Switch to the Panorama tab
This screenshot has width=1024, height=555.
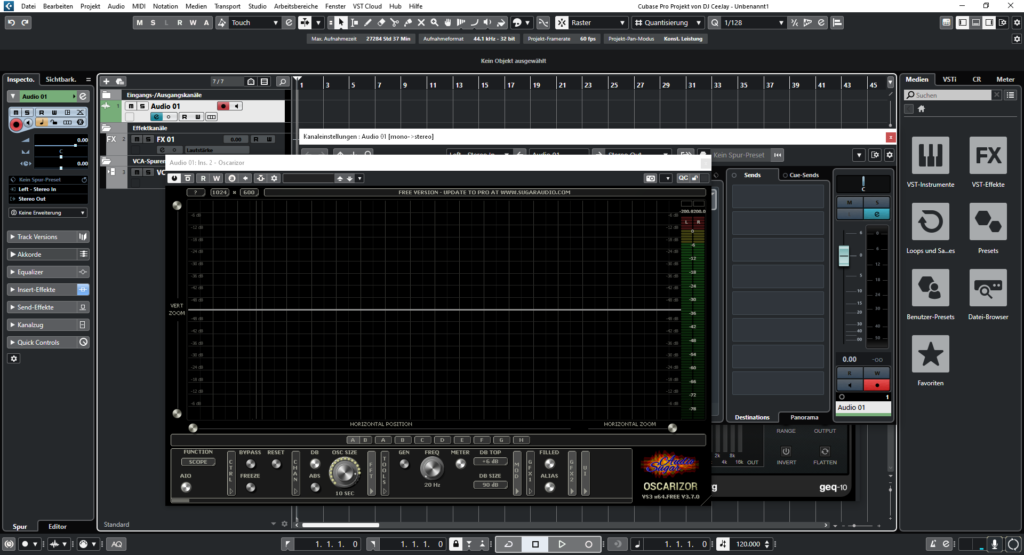tap(804, 417)
